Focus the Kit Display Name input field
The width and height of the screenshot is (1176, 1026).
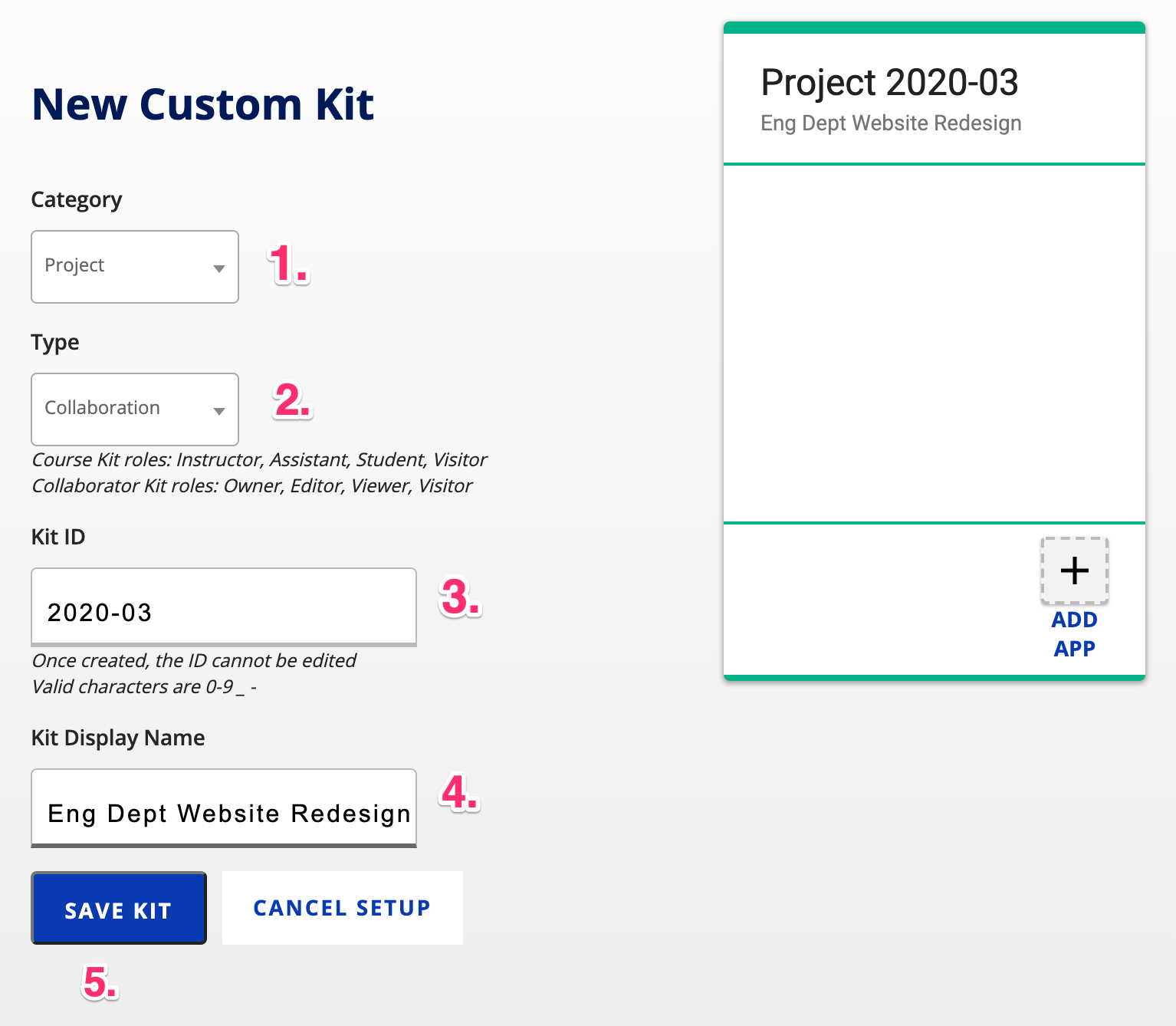(224, 808)
